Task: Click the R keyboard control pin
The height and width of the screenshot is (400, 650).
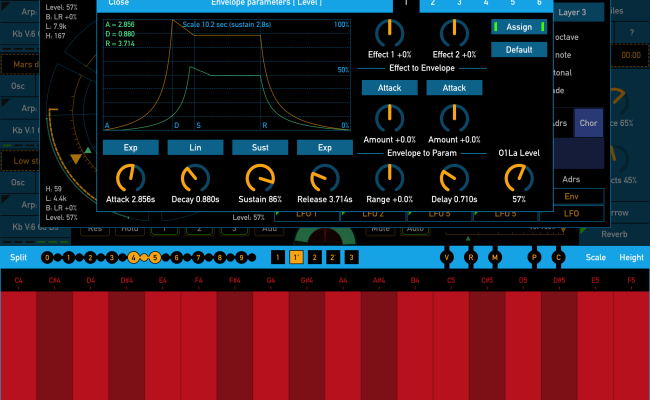Action: [471, 257]
